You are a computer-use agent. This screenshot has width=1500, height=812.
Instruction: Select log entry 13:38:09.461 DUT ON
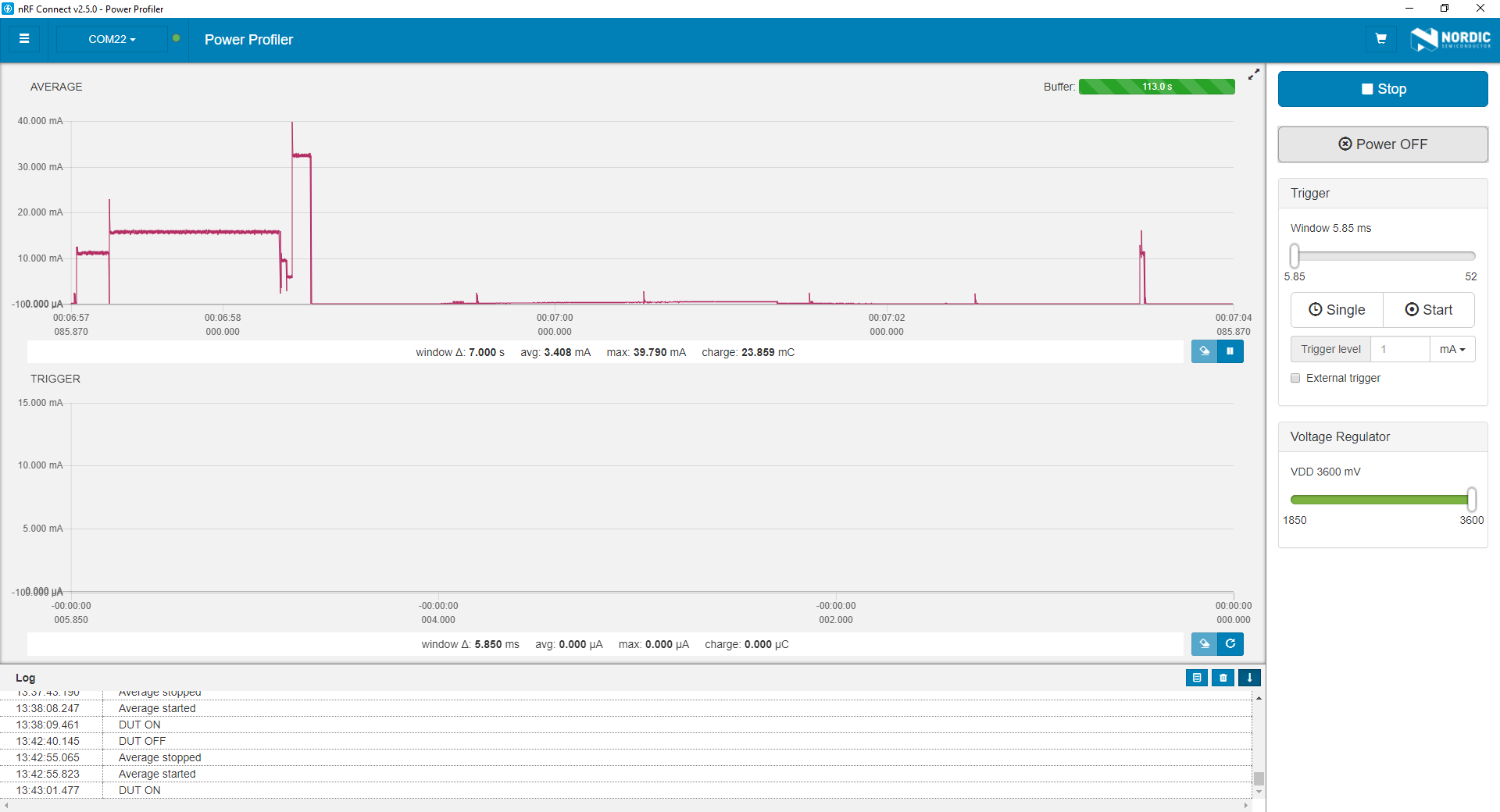(x=626, y=725)
